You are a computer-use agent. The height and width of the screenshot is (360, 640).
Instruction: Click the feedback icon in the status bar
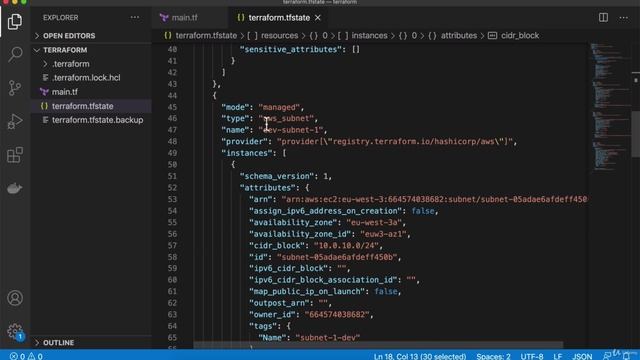[x=608, y=356]
